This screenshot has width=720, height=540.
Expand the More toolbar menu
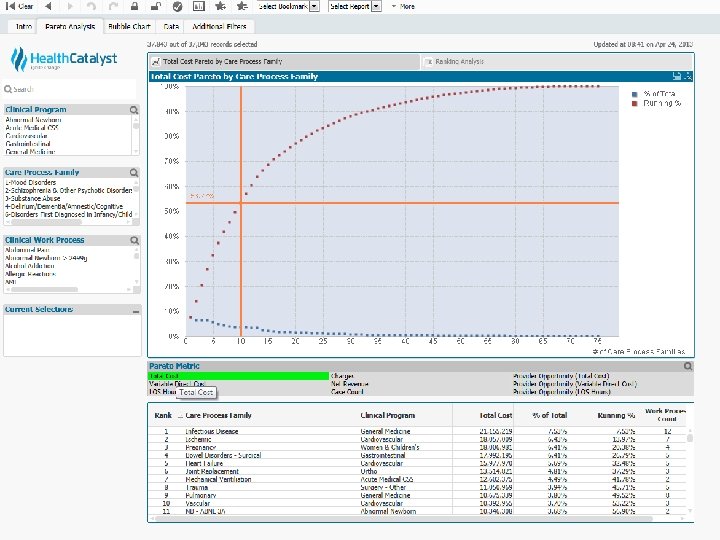403,6
